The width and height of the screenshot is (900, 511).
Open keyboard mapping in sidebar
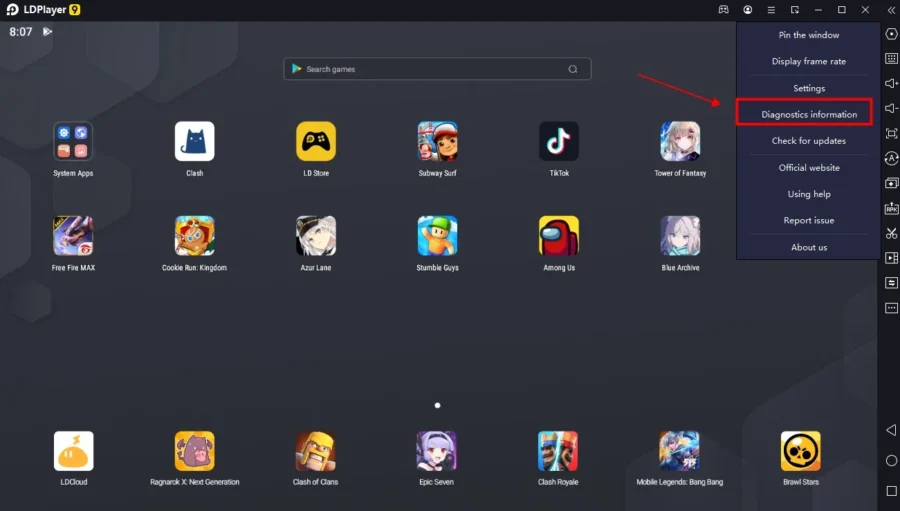pyautogui.click(x=891, y=59)
